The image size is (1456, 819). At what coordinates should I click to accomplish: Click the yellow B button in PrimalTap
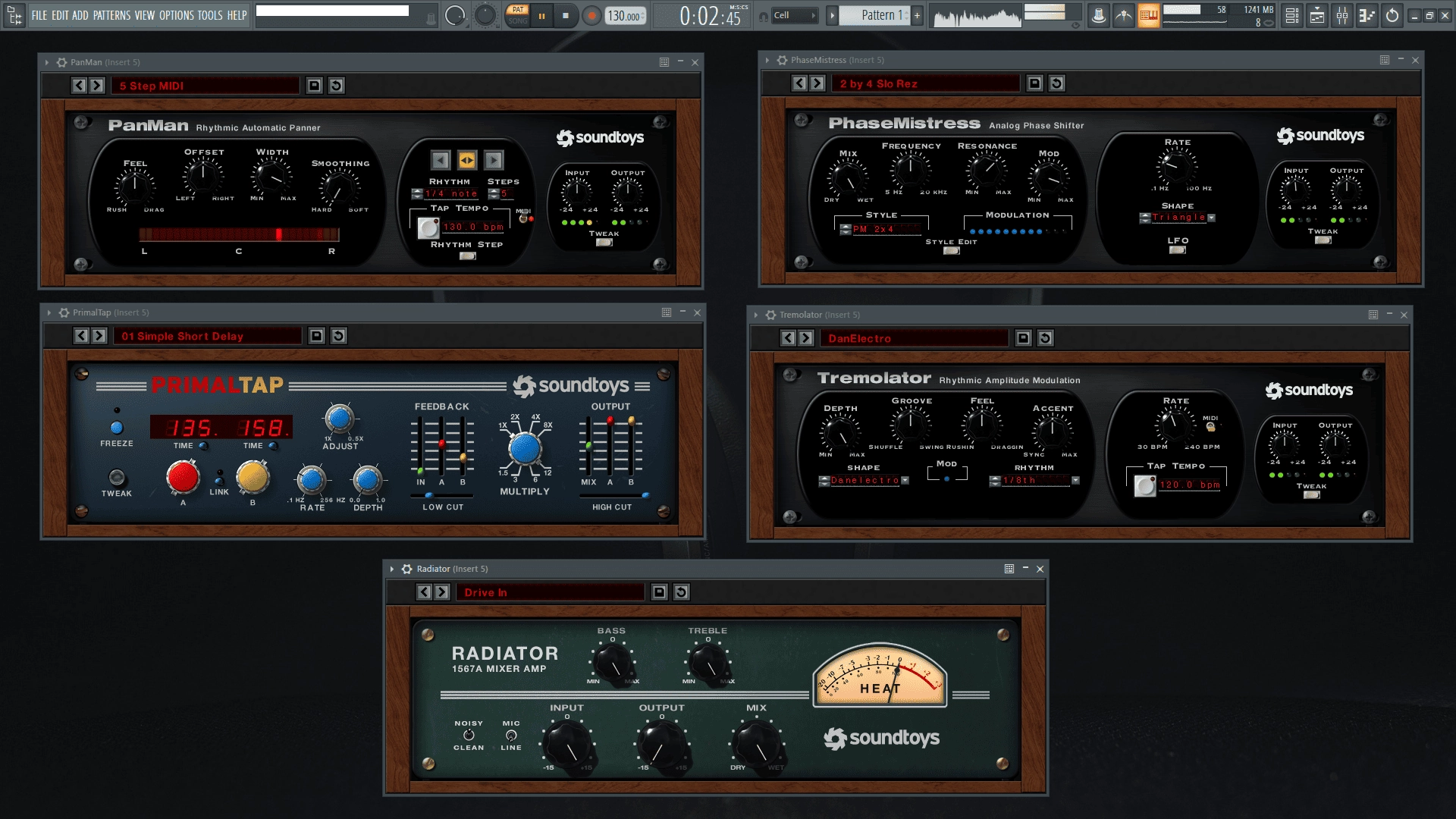coord(253,477)
